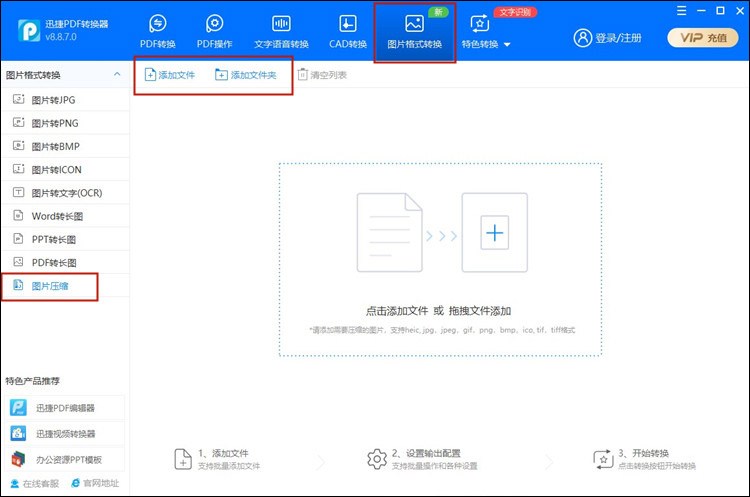Click the PDF转长图 item icon
Screen dimensions: 750x497
pos(18,262)
